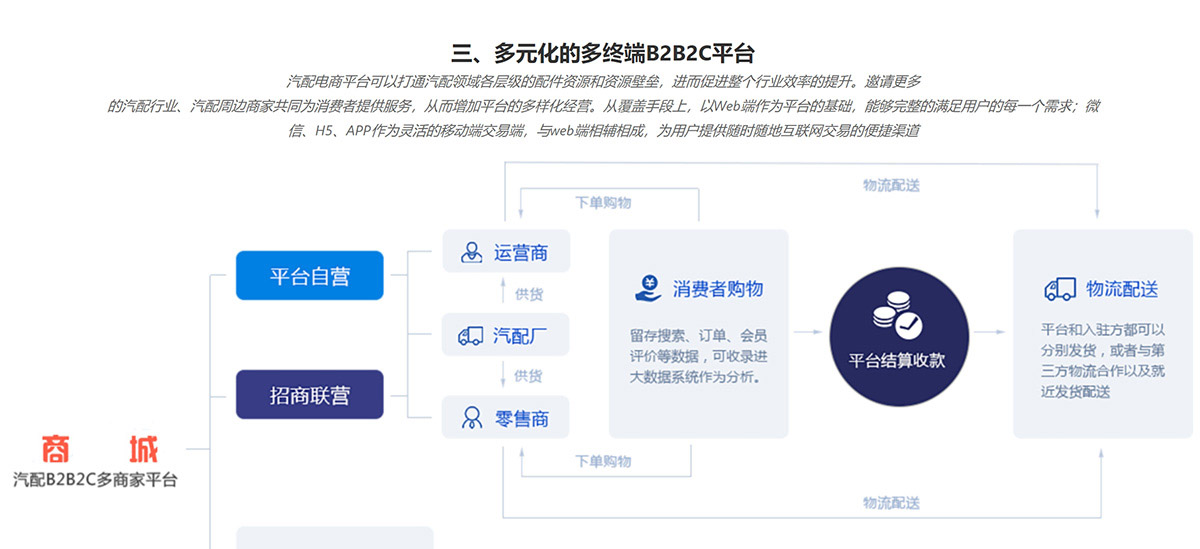Click the heading 三、多元化的多终端B2B2C平台

(602, 53)
